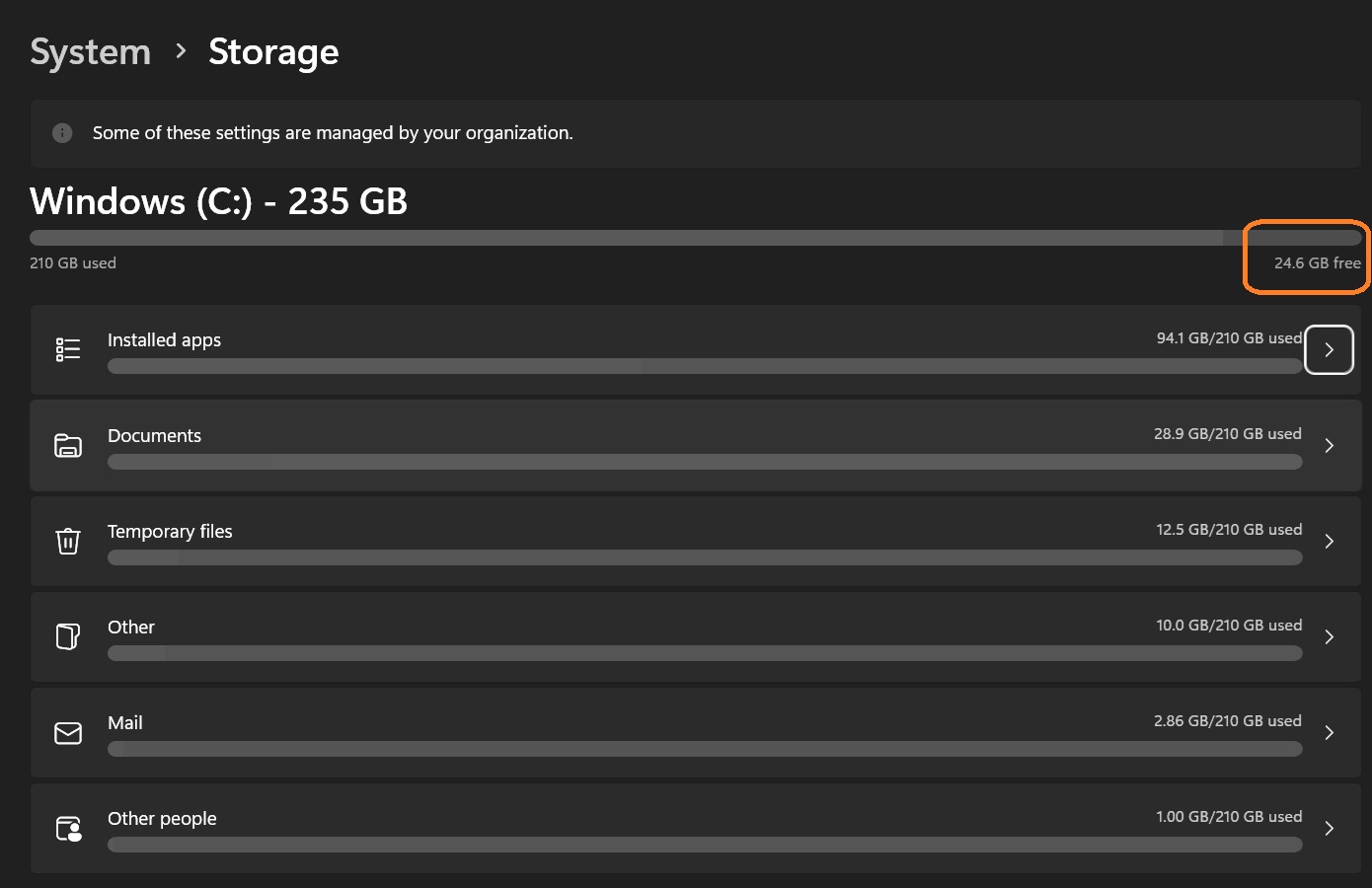This screenshot has height=888, width=1372.
Task: Expand Installed apps with its chevron
Action: [1329, 349]
